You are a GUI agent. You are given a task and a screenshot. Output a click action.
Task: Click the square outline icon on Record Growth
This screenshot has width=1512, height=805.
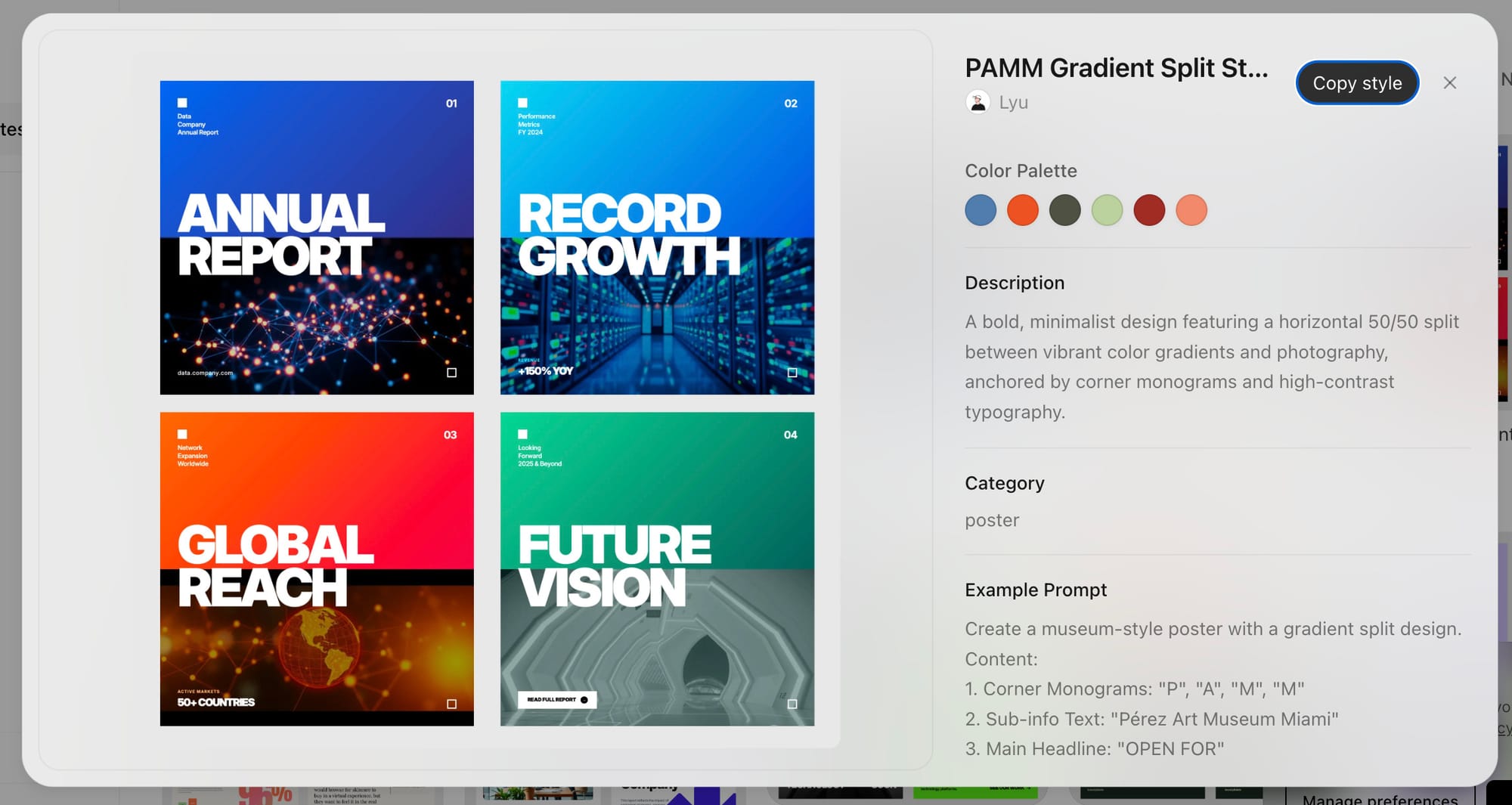point(792,373)
